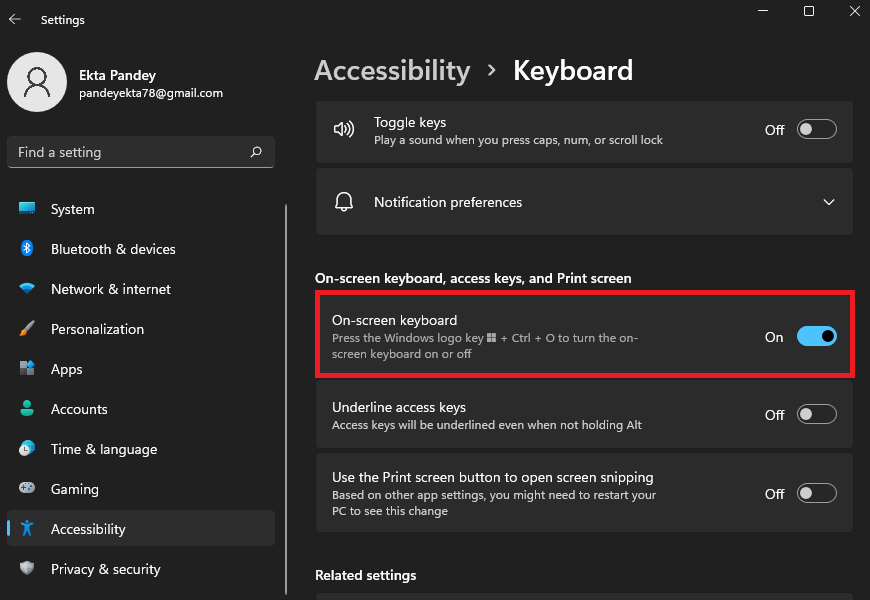Expand the Notification preferences chevron

(x=828, y=202)
